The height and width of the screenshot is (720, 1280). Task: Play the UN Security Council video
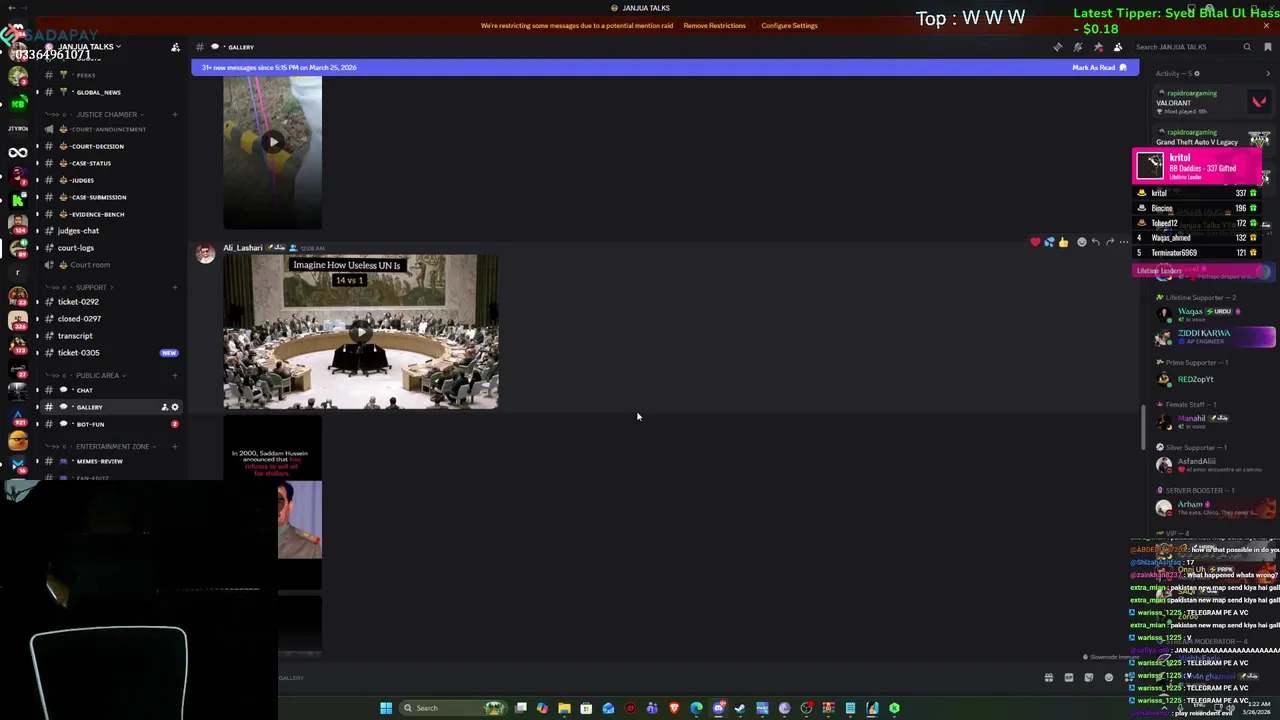361,331
